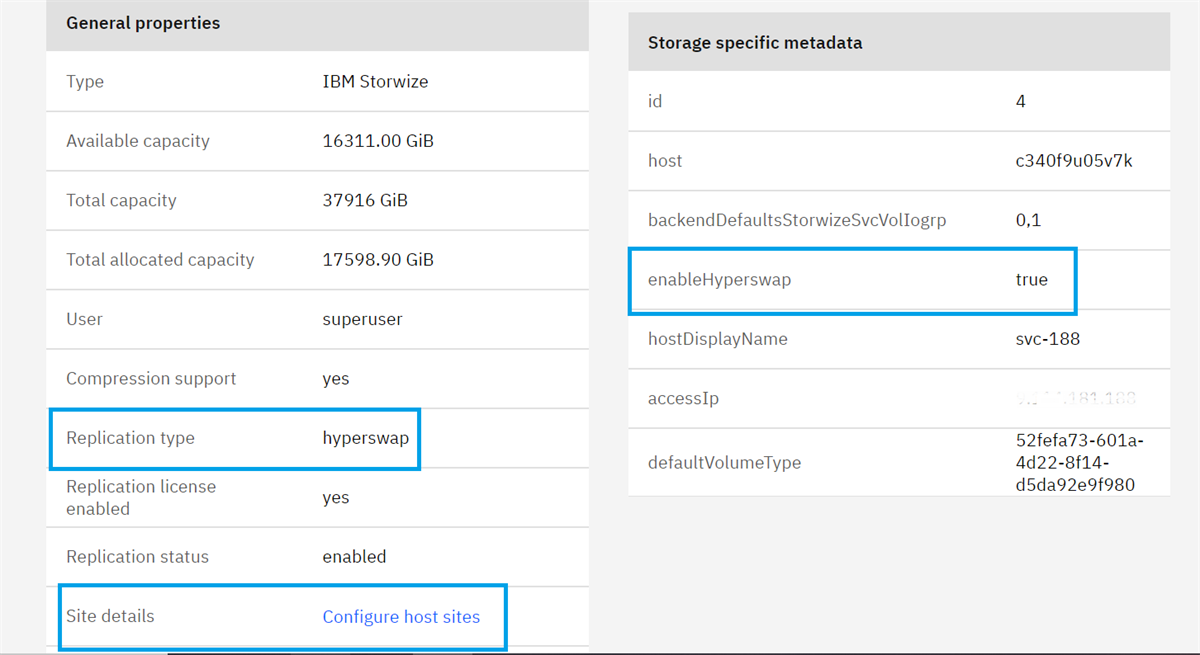This screenshot has width=1200, height=655.
Task: Select the Type value IBM Storwize
Action: (x=375, y=81)
